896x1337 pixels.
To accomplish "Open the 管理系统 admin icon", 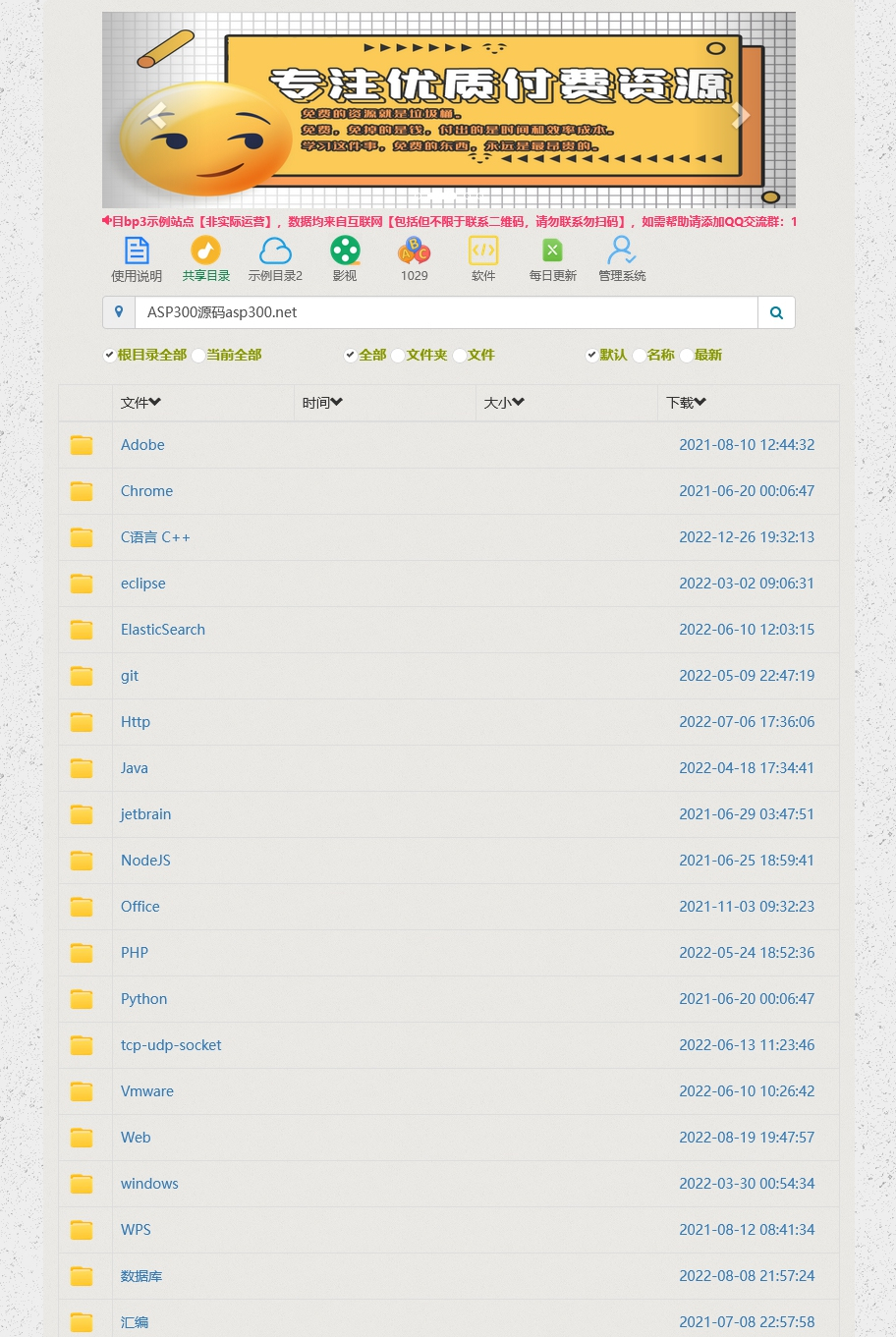I will pyautogui.click(x=622, y=251).
